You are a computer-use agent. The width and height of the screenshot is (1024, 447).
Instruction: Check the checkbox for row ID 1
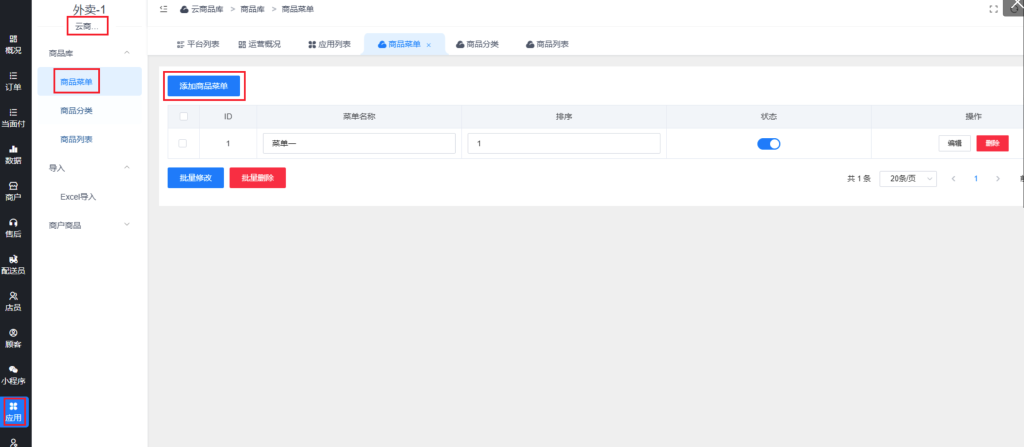coord(182,144)
